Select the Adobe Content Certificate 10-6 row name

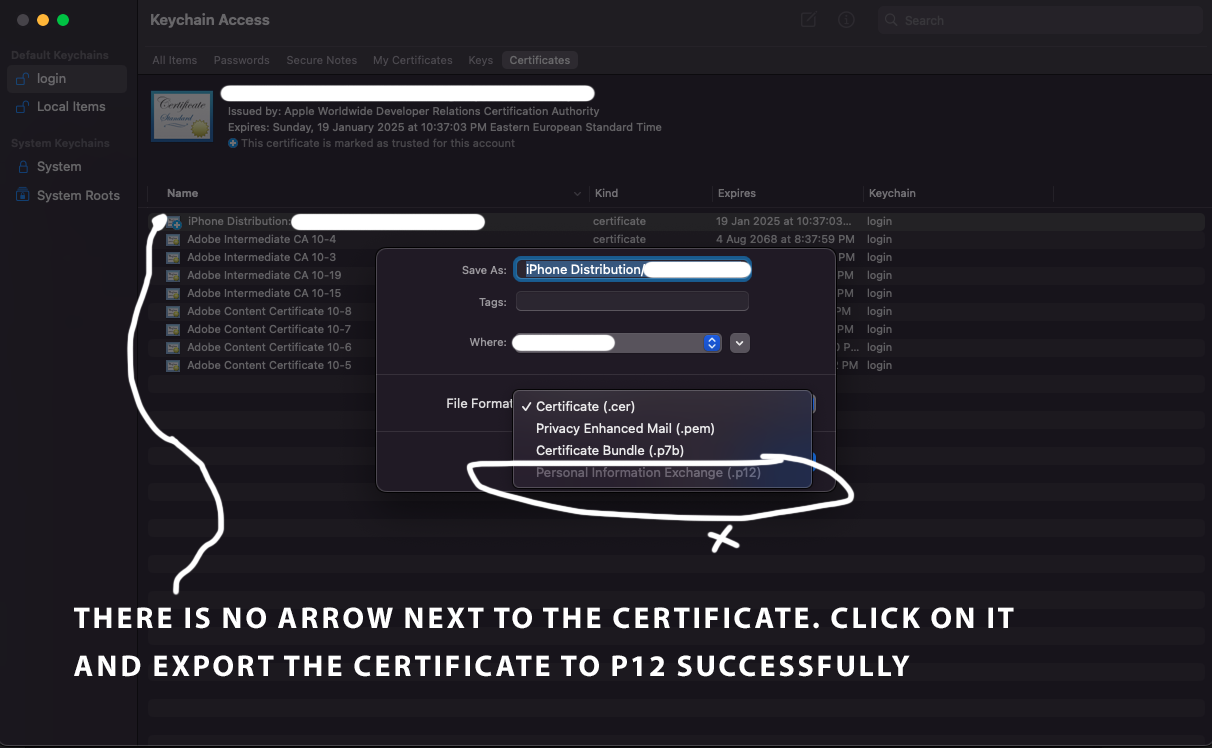pyautogui.click(x=269, y=347)
